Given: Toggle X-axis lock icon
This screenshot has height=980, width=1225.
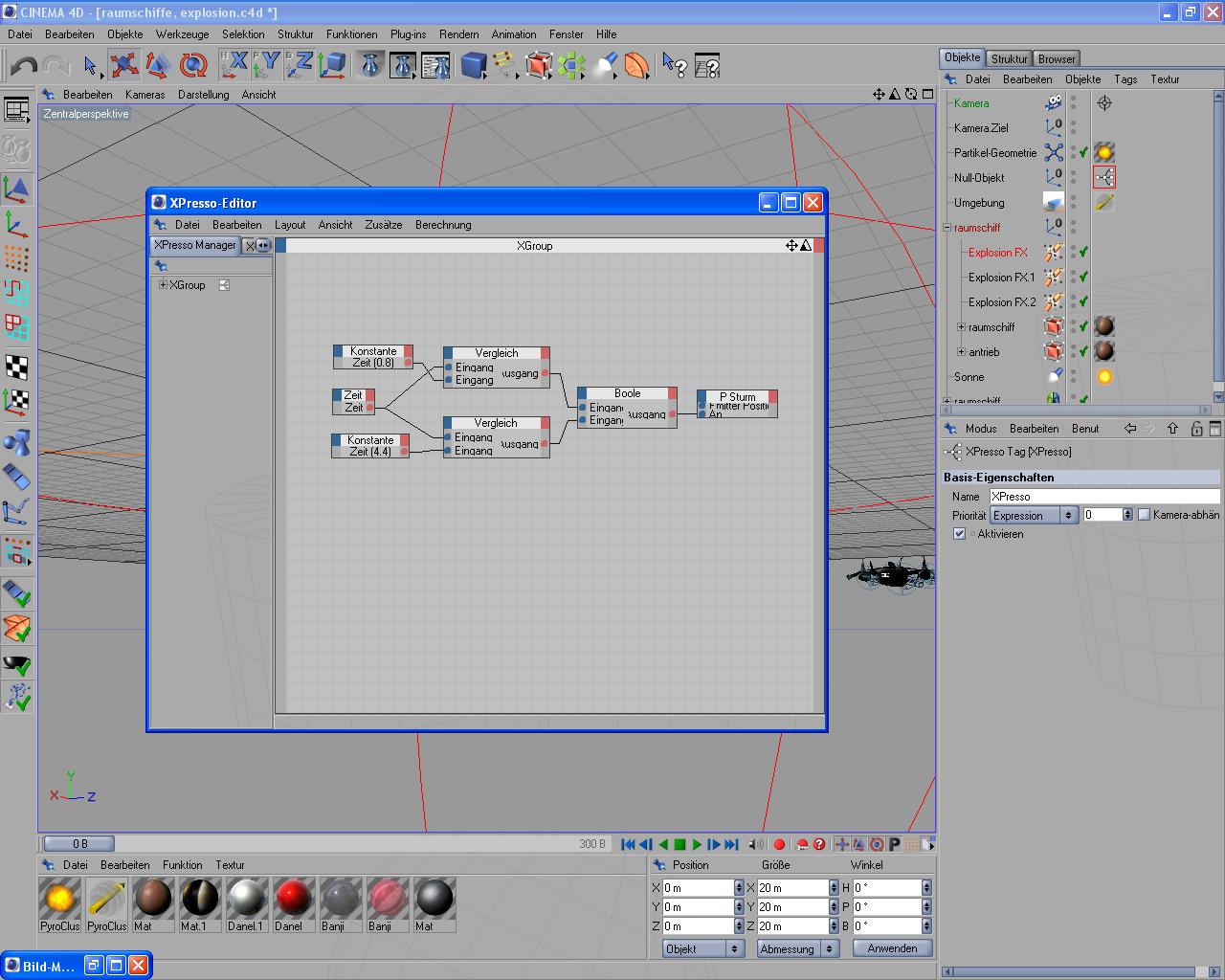Looking at the screenshot, I should (234, 65).
